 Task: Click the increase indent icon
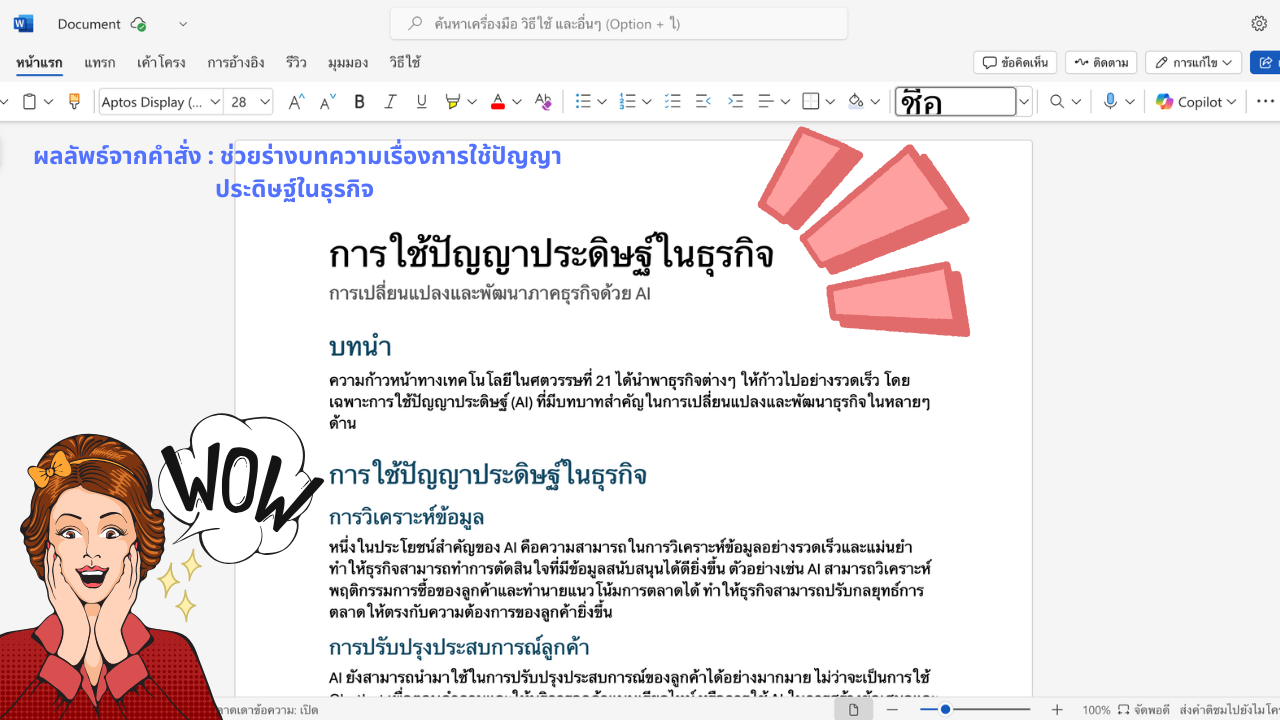tap(735, 101)
